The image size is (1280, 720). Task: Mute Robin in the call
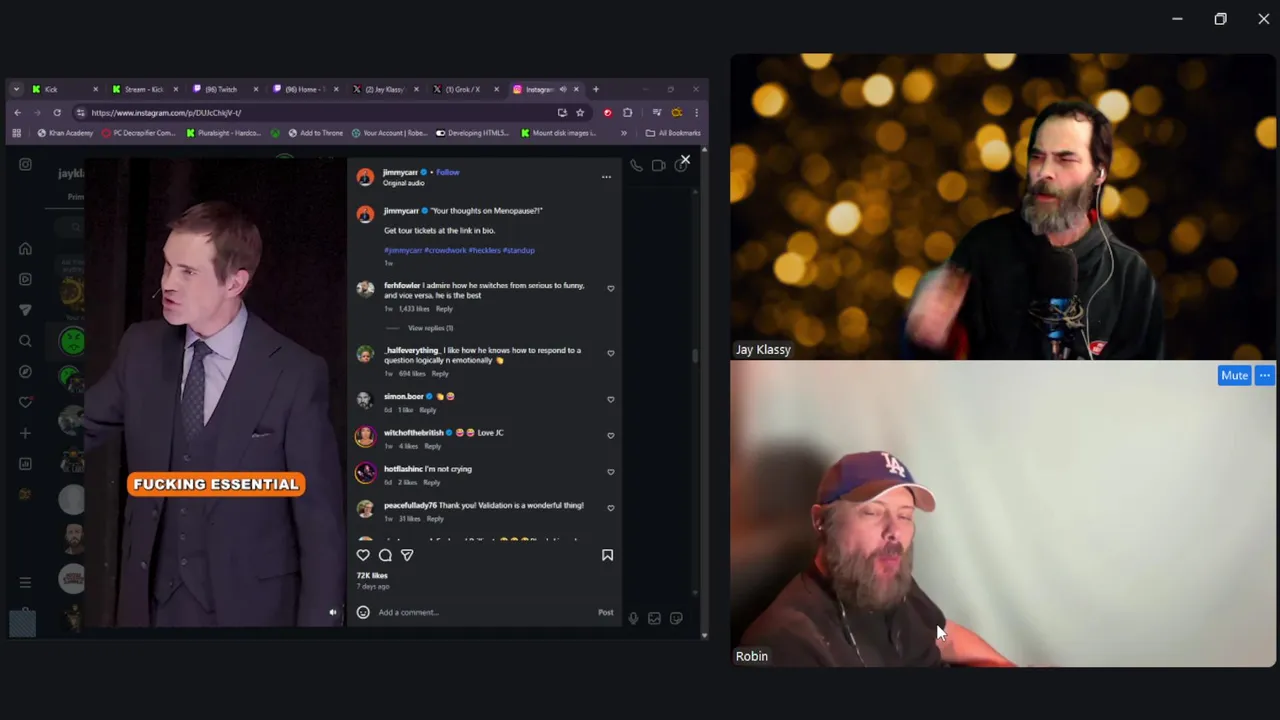coord(1234,376)
